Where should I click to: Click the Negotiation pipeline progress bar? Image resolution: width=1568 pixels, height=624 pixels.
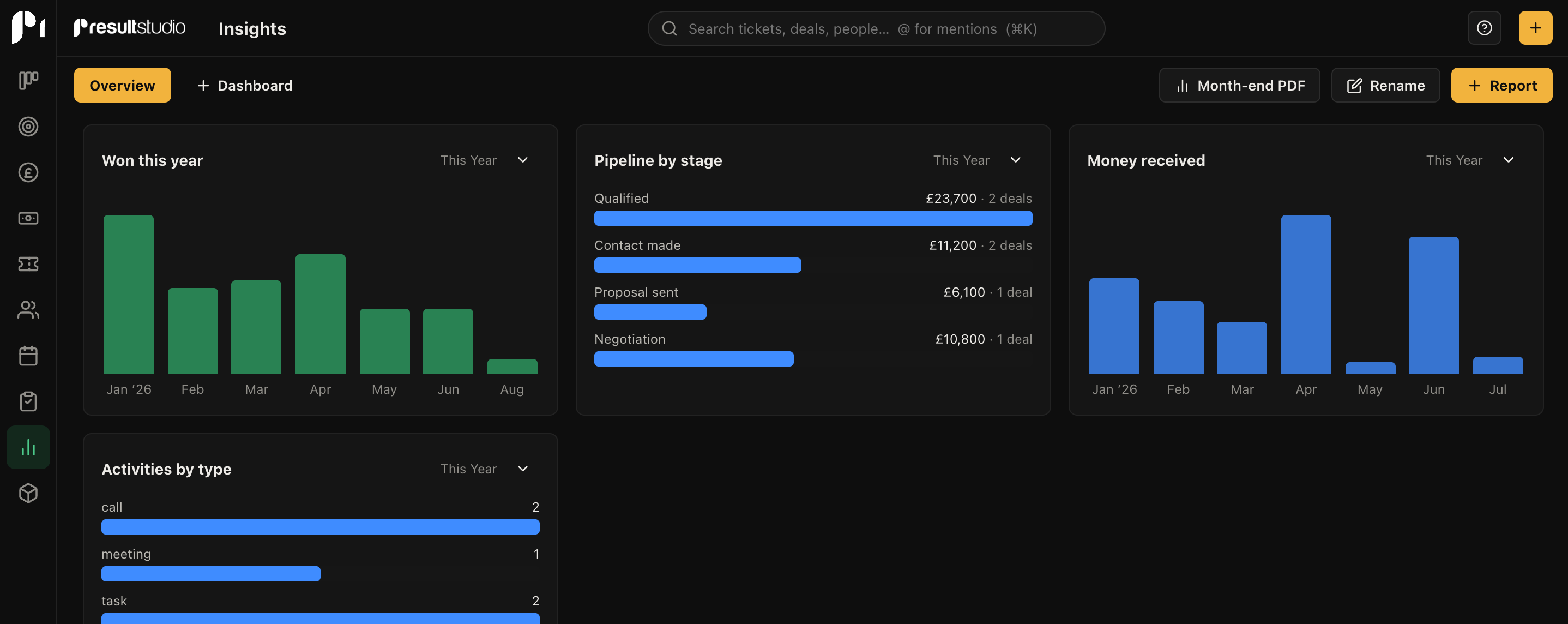pos(693,358)
